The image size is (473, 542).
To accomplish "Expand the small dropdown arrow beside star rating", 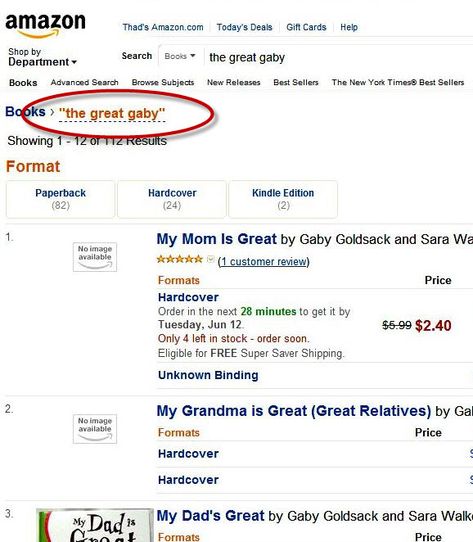I will [210, 259].
